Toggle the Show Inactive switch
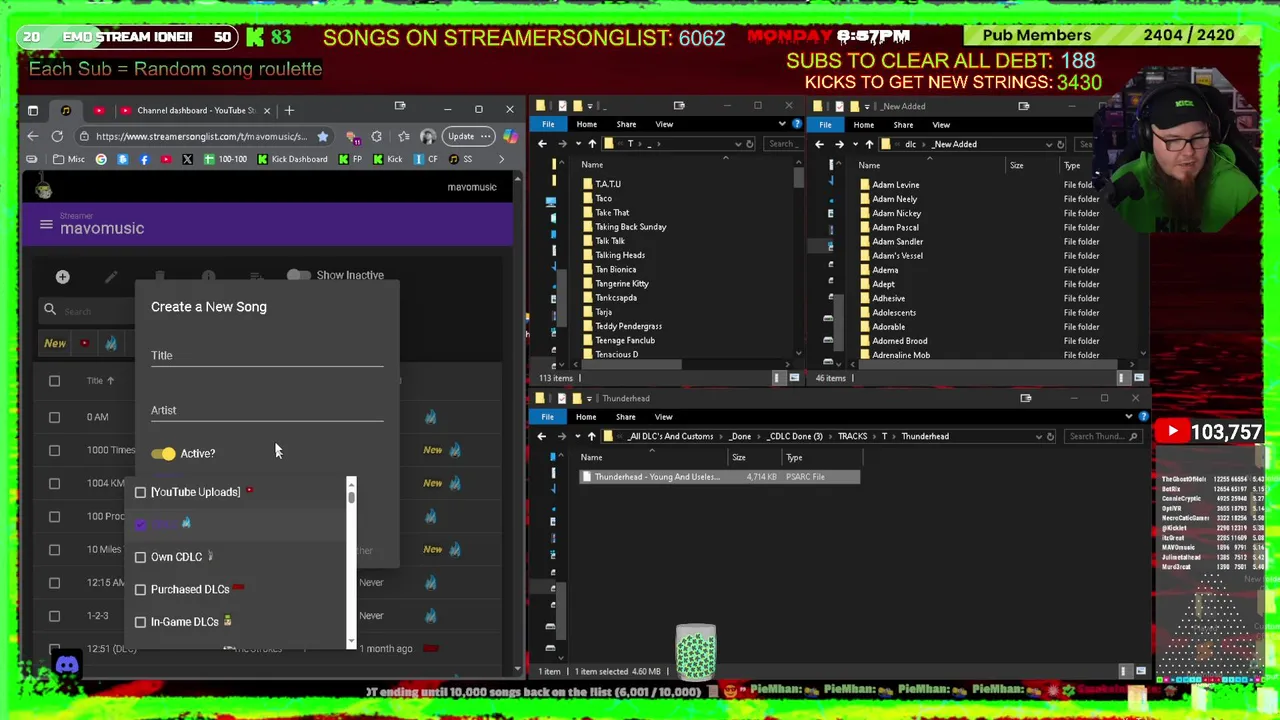The height and width of the screenshot is (720, 1280). (x=298, y=275)
